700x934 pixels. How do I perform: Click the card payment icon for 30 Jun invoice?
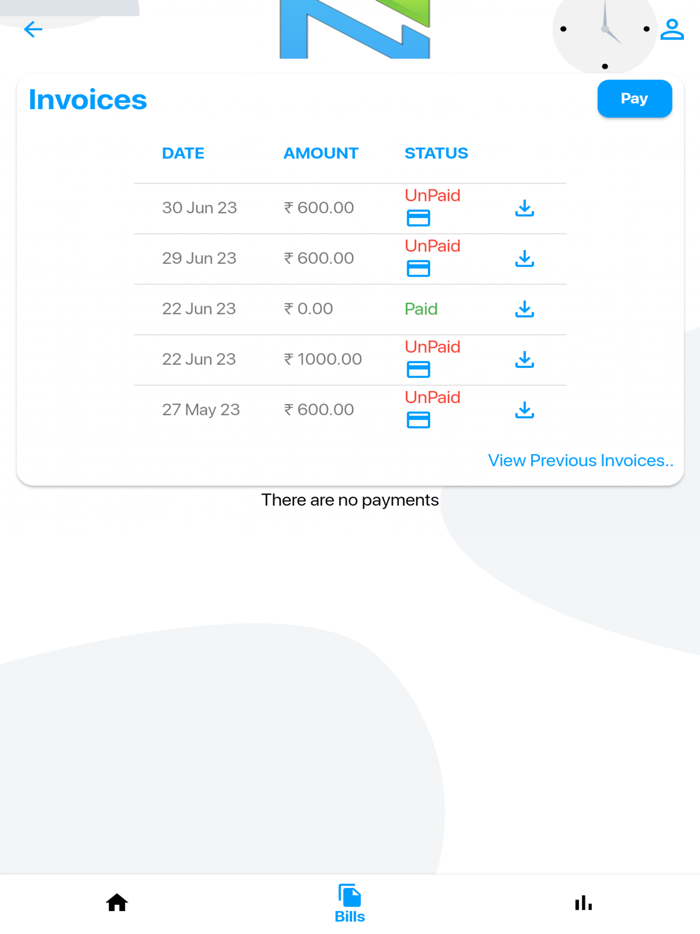[417, 217]
